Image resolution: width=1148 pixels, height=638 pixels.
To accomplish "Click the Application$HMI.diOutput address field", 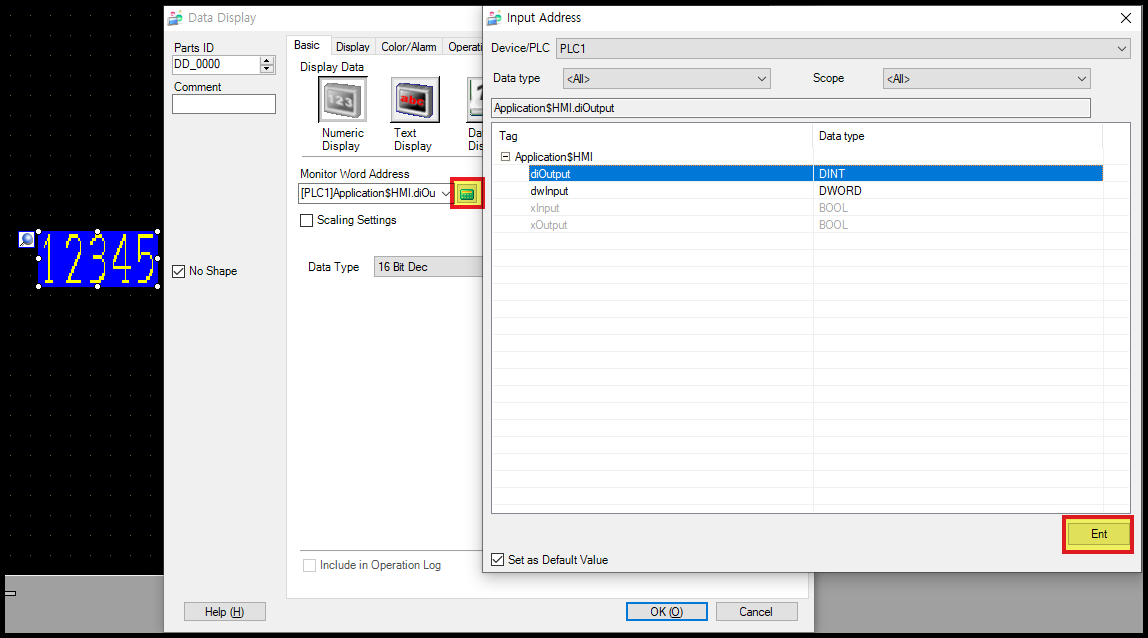I will coord(791,108).
